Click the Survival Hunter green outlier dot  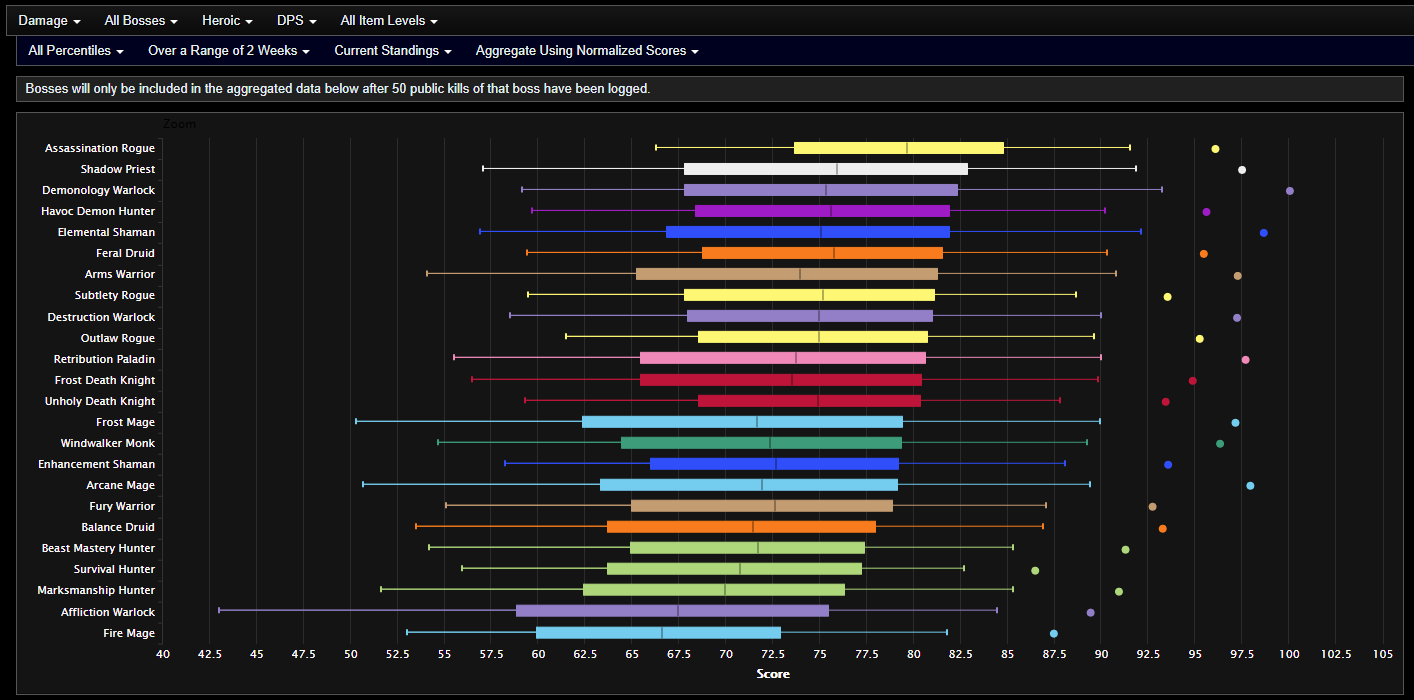pos(1035,571)
